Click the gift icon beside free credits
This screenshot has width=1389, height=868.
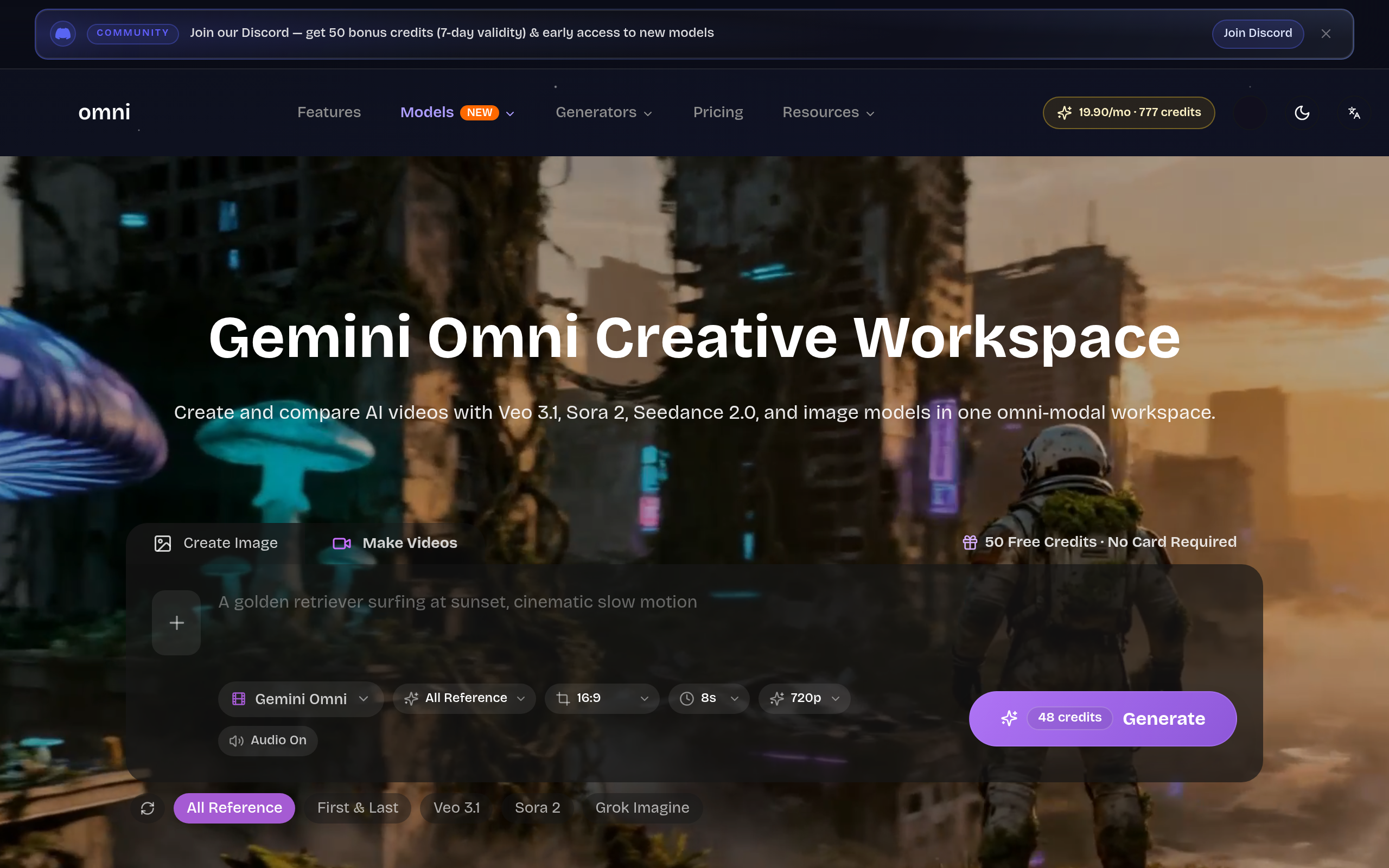pyautogui.click(x=970, y=542)
